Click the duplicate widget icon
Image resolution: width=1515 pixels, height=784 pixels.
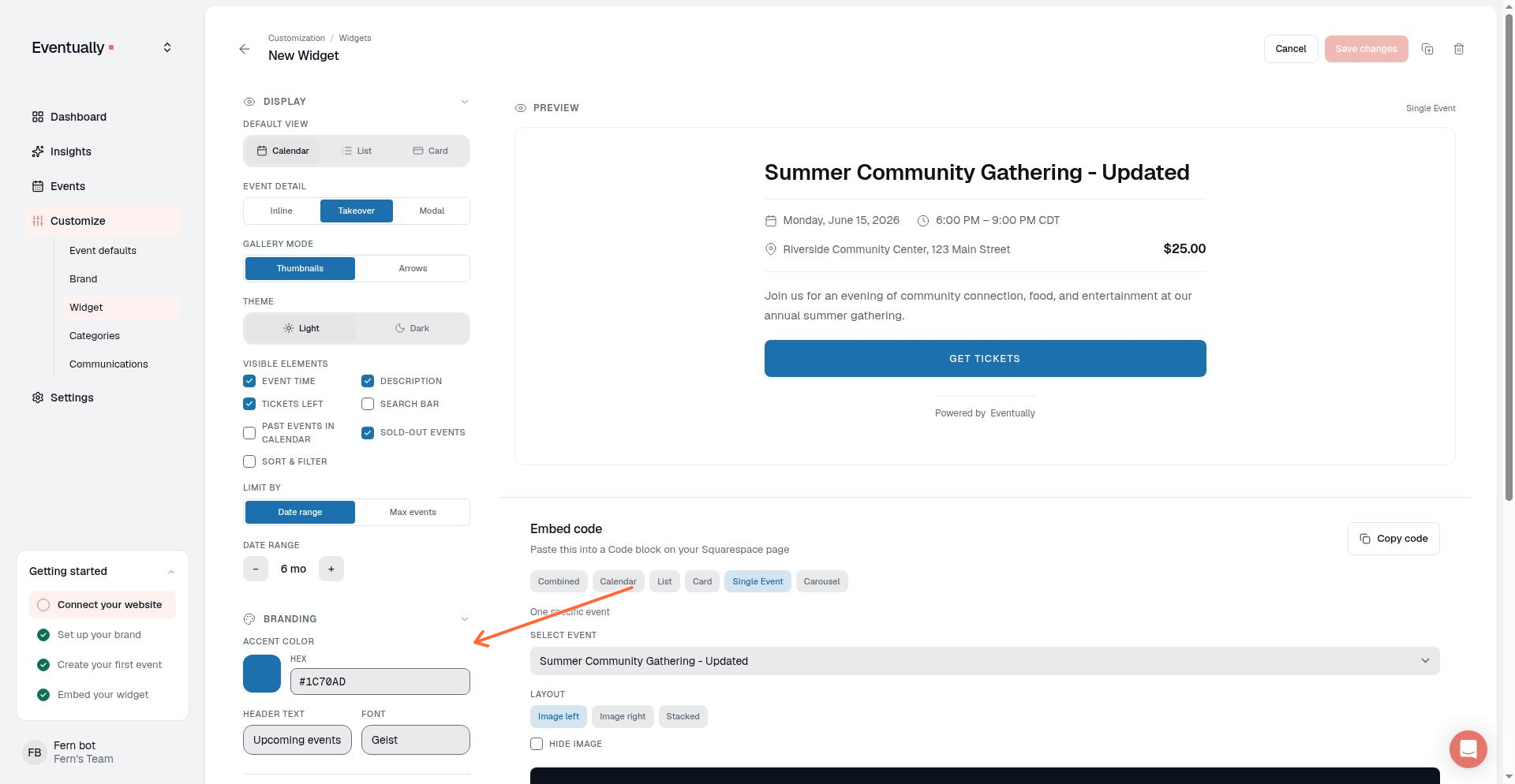coord(1427,49)
